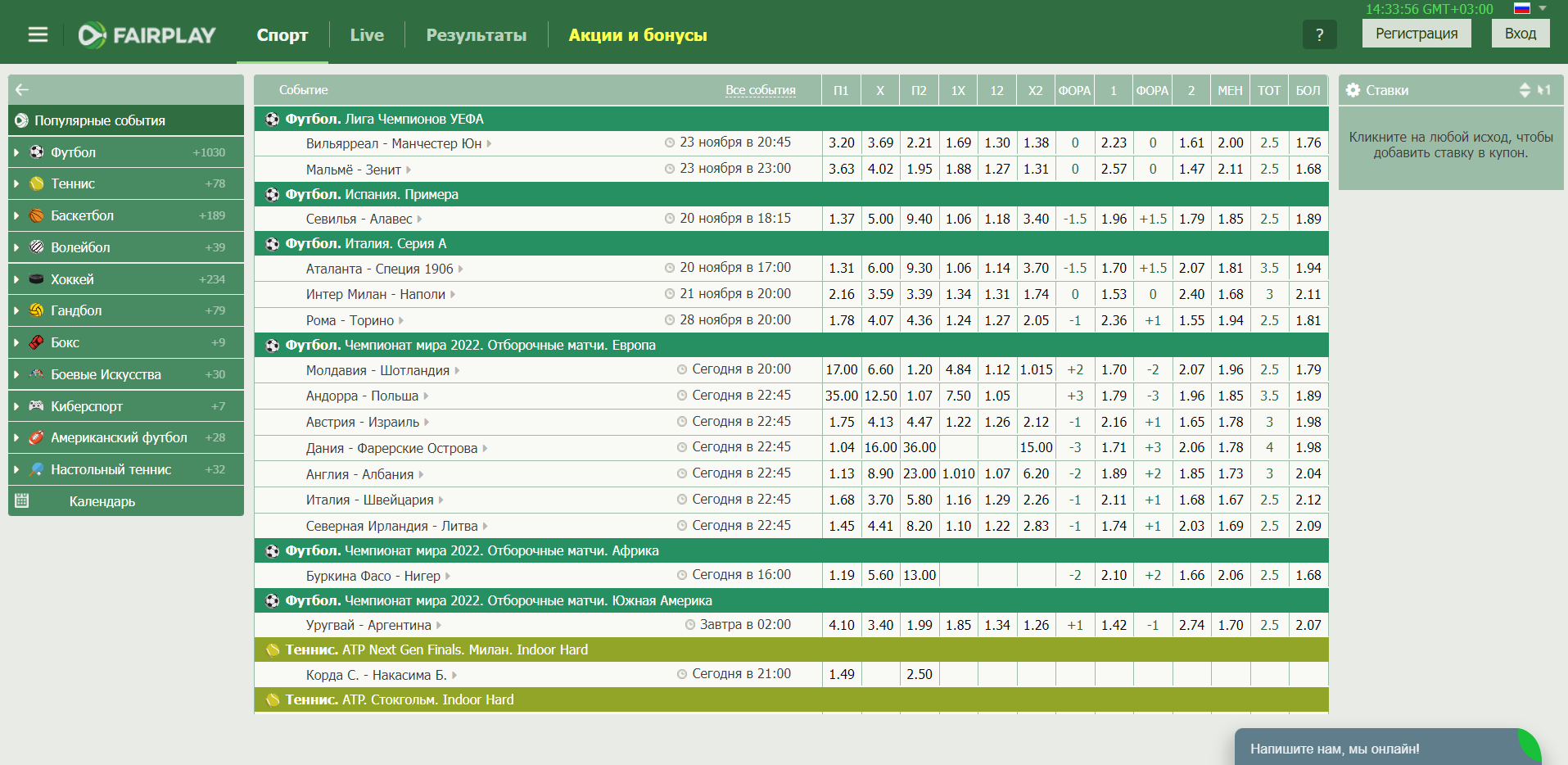The image size is (1568, 765).
Task: Click the Регистрация button
Action: (1417, 34)
